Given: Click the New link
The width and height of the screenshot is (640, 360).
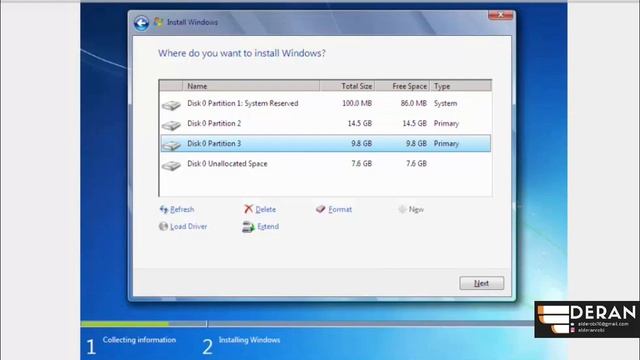Looking at the screenshot, I should coord(416,209).
